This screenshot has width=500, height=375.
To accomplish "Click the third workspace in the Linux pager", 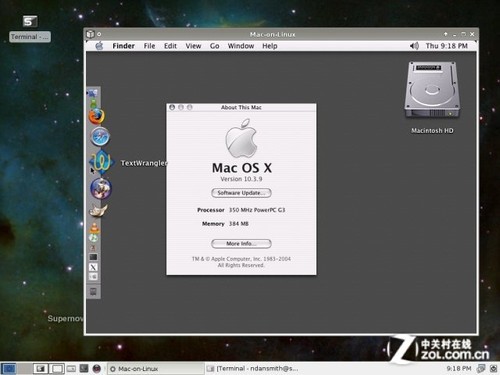I will coord(40,368).
